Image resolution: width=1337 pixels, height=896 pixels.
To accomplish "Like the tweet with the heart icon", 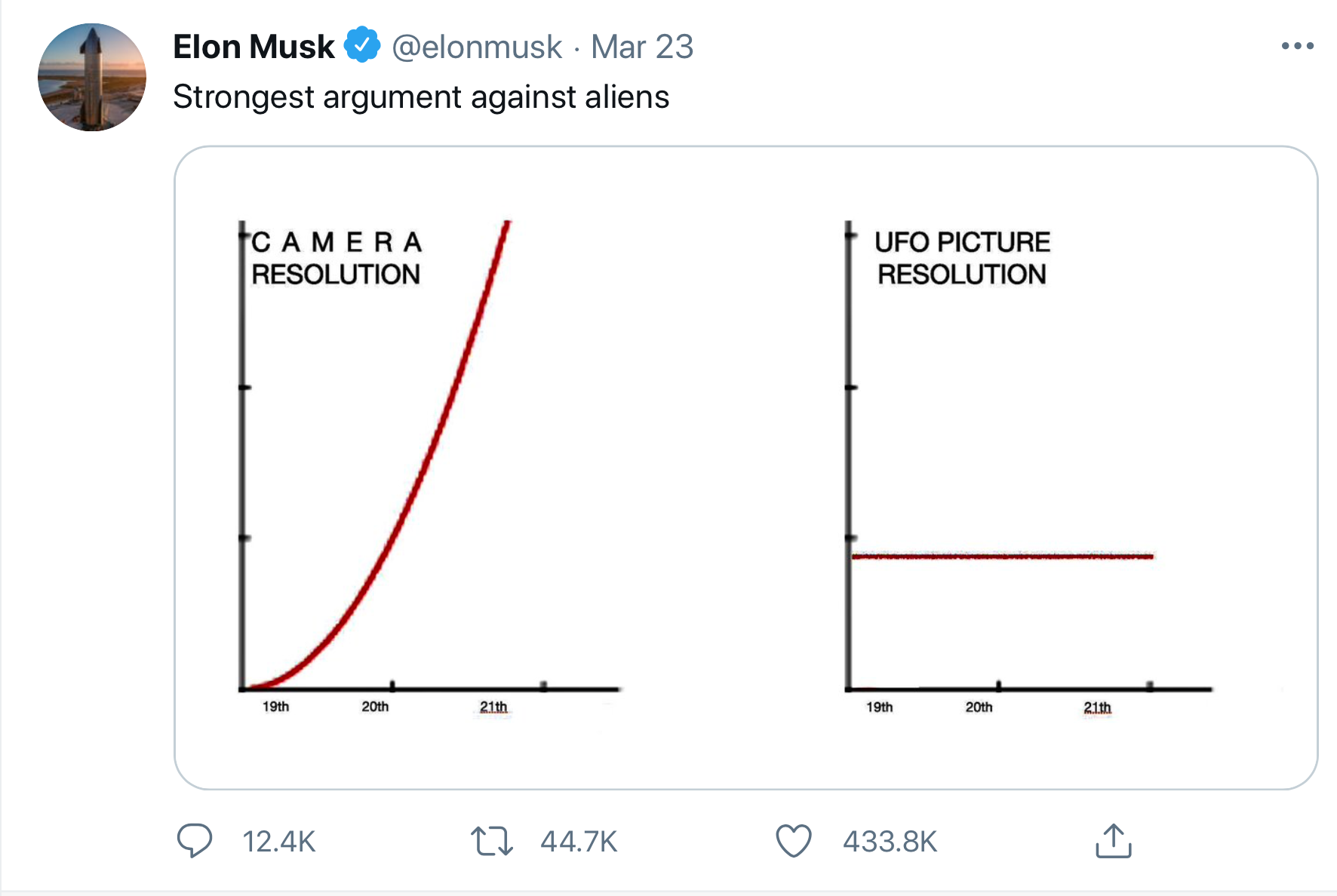I will [794, 841].
